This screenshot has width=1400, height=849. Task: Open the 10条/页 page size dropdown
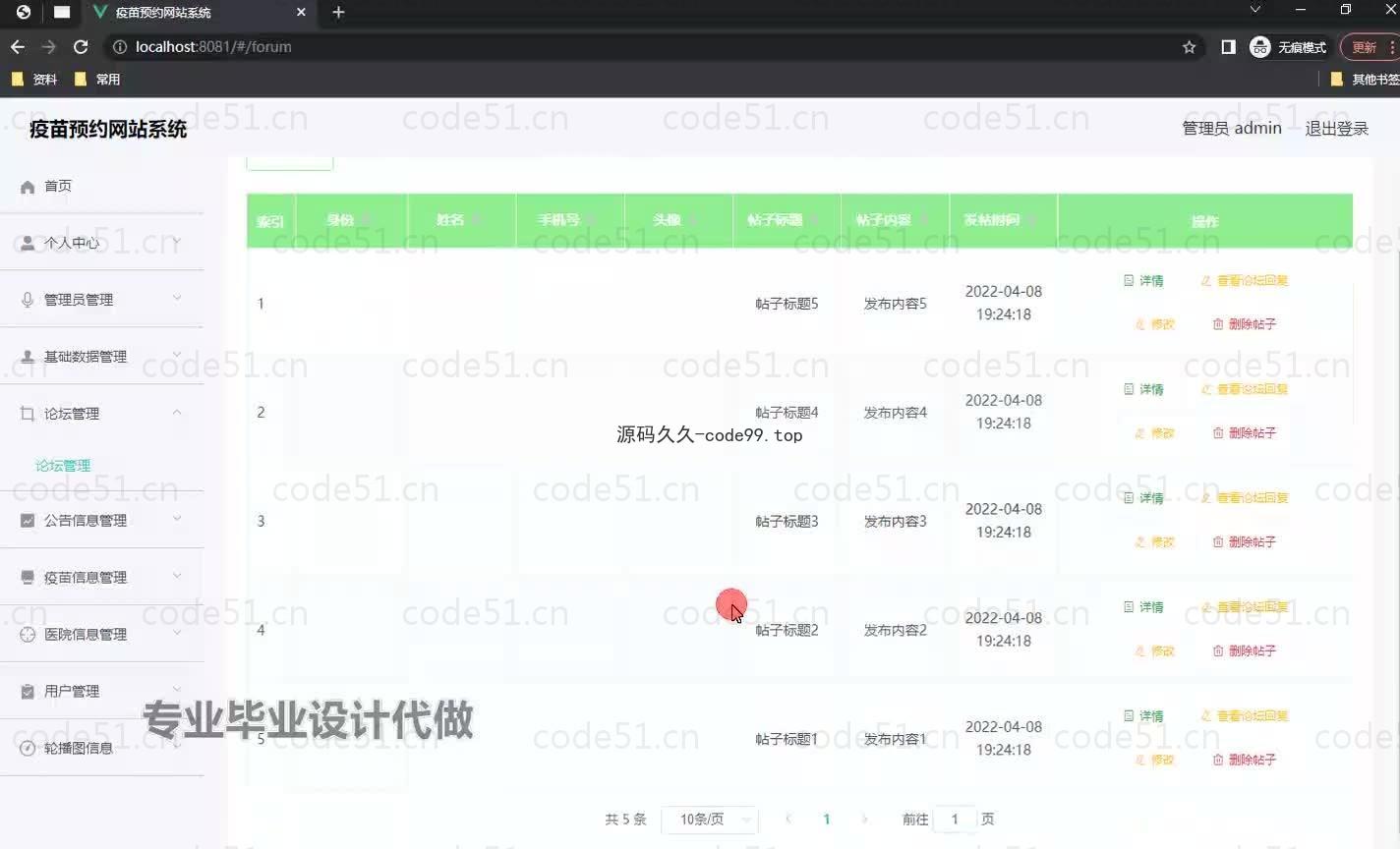709,820
